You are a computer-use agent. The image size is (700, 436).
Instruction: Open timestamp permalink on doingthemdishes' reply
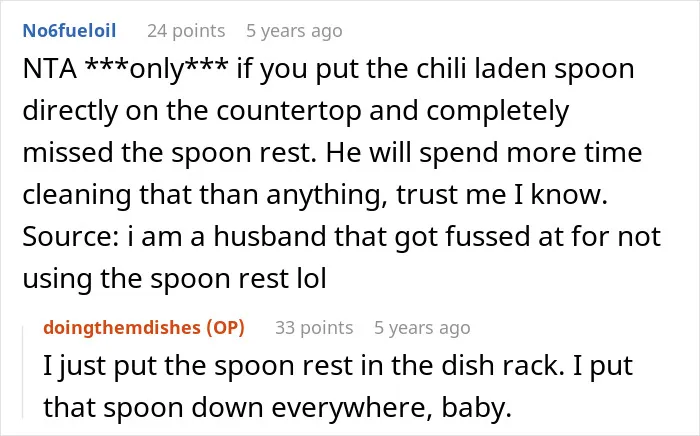(422, 328)
